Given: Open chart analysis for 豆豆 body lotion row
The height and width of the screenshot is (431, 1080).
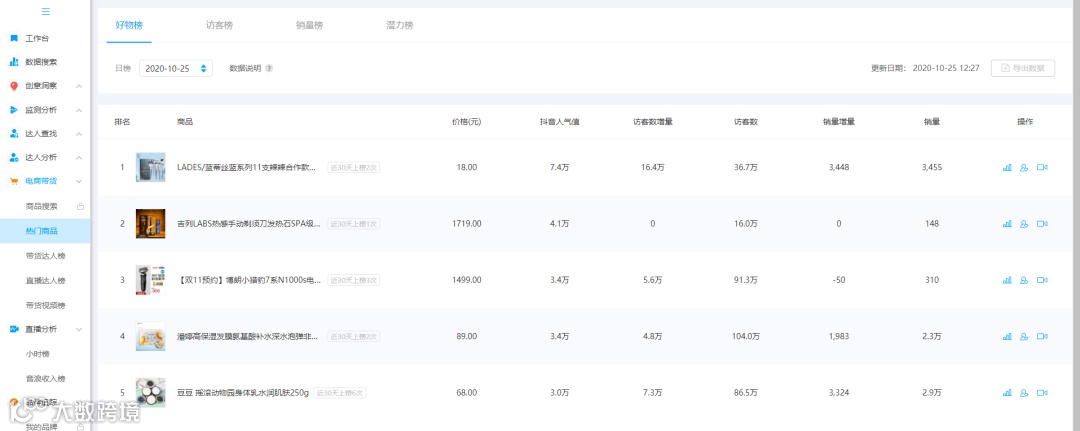Looking at the screenshot, I should 1007,393.
